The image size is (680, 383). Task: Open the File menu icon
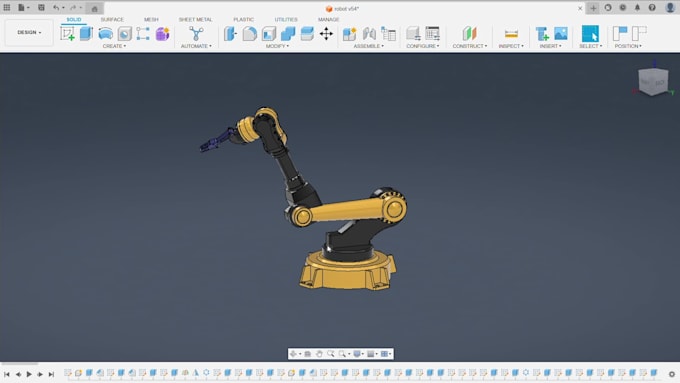(23, 7)
